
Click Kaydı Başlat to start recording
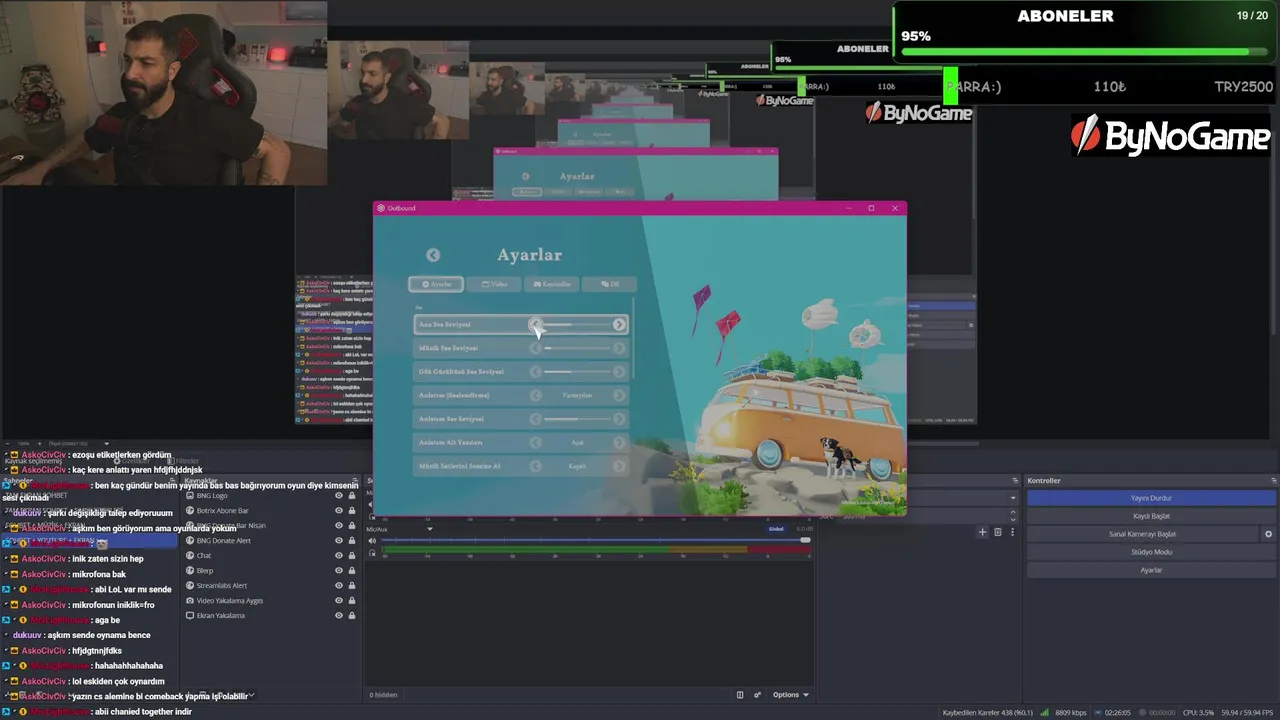click(x=1151, y=516)
